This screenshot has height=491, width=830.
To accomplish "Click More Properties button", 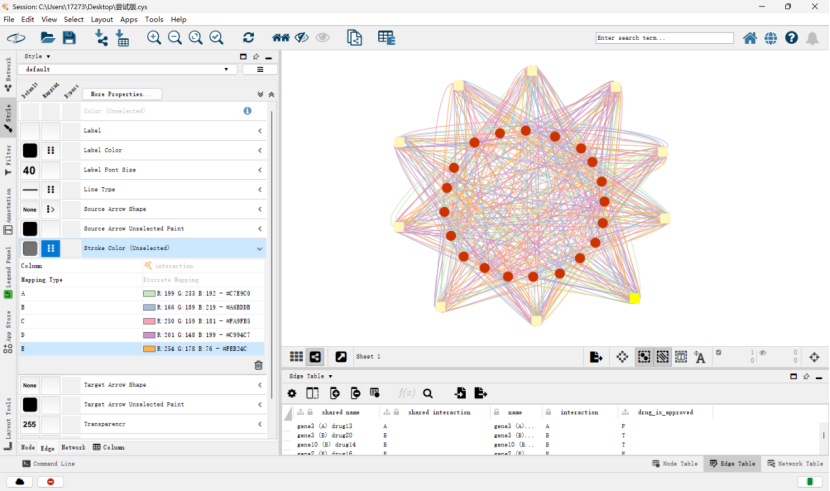I will click(122, 94).
